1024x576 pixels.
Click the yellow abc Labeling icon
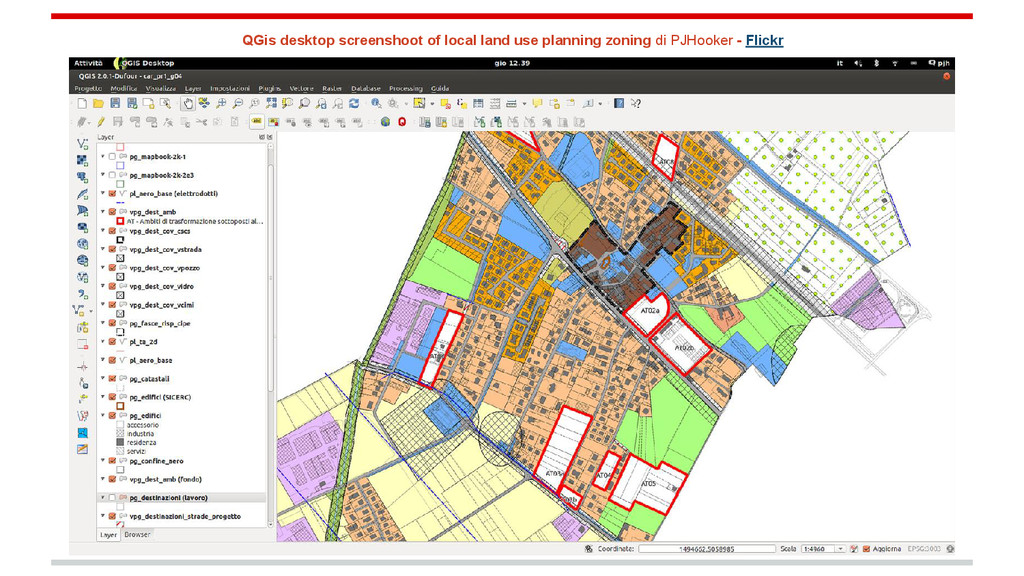[257, 121]
